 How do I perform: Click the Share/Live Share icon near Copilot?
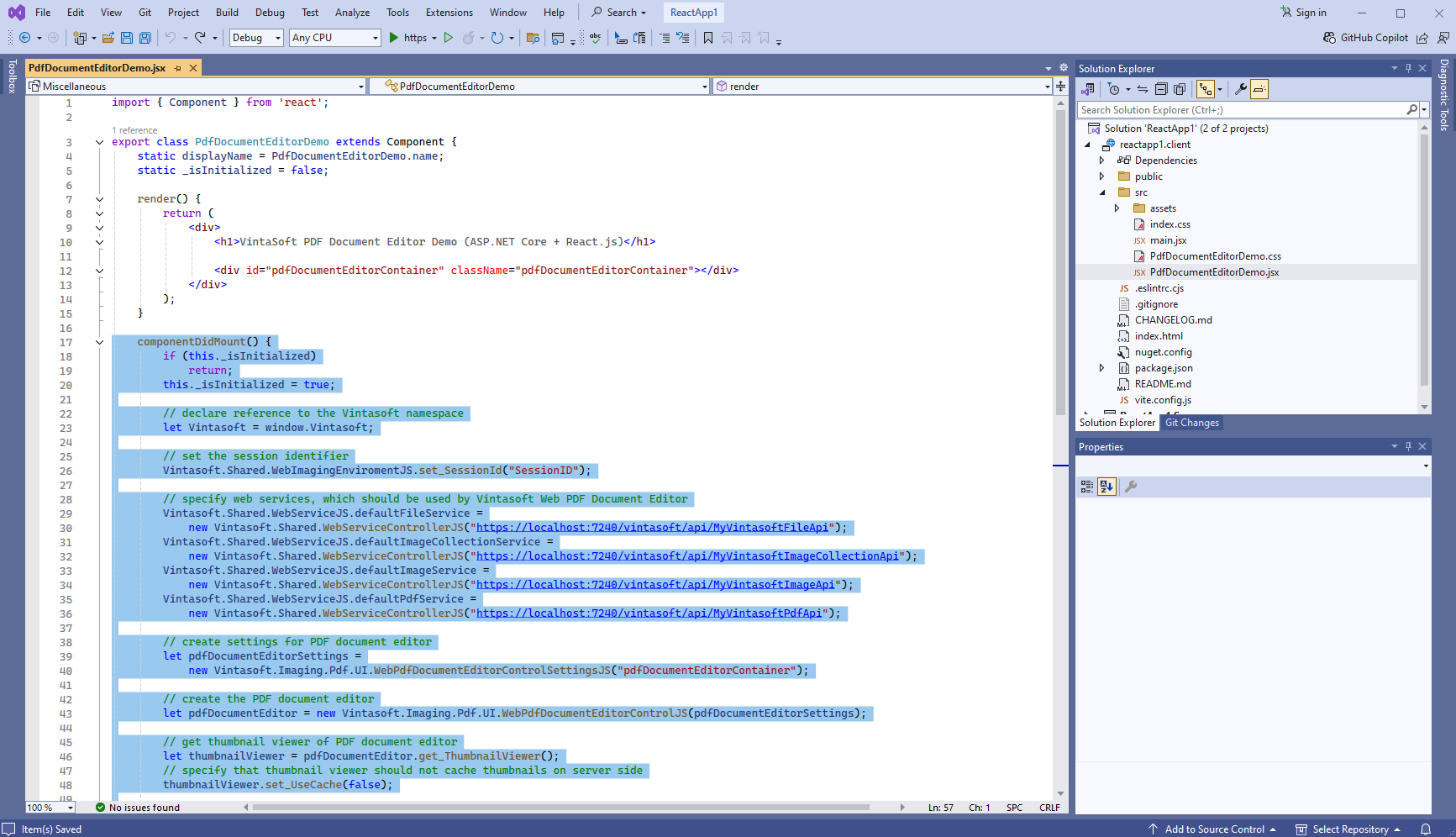[1422, 38]
